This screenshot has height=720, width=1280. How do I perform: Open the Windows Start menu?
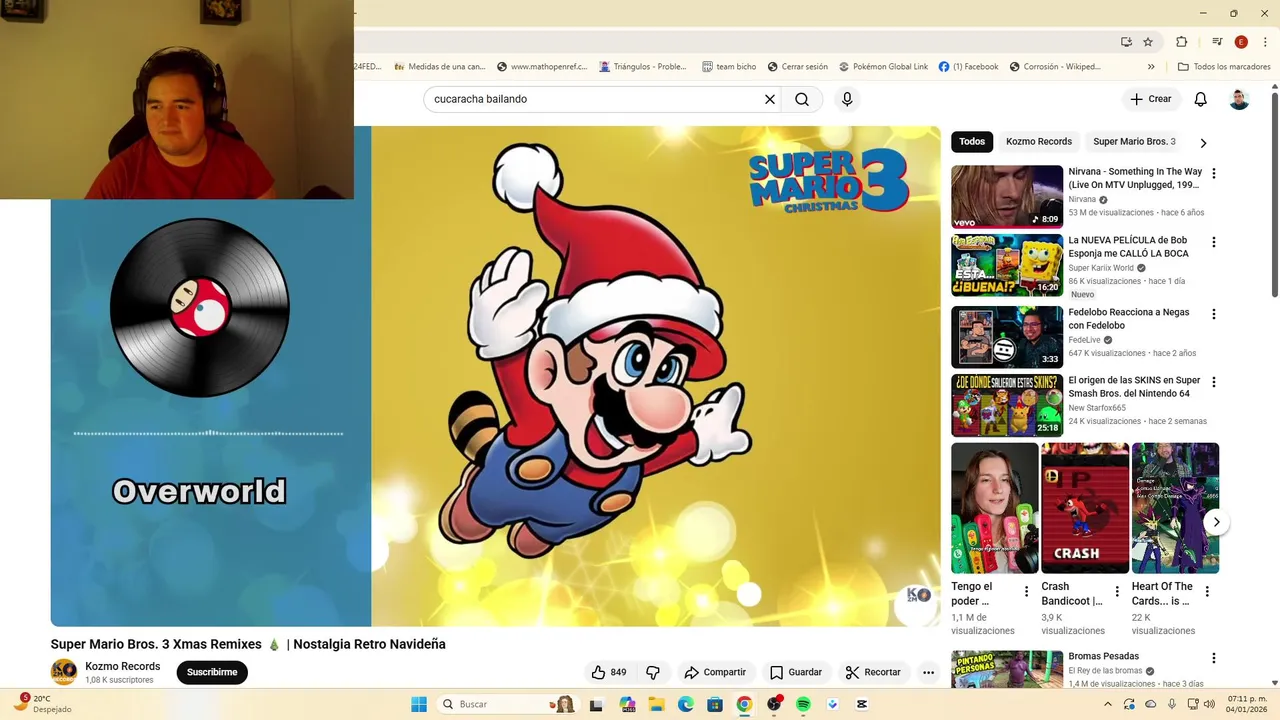419,704
